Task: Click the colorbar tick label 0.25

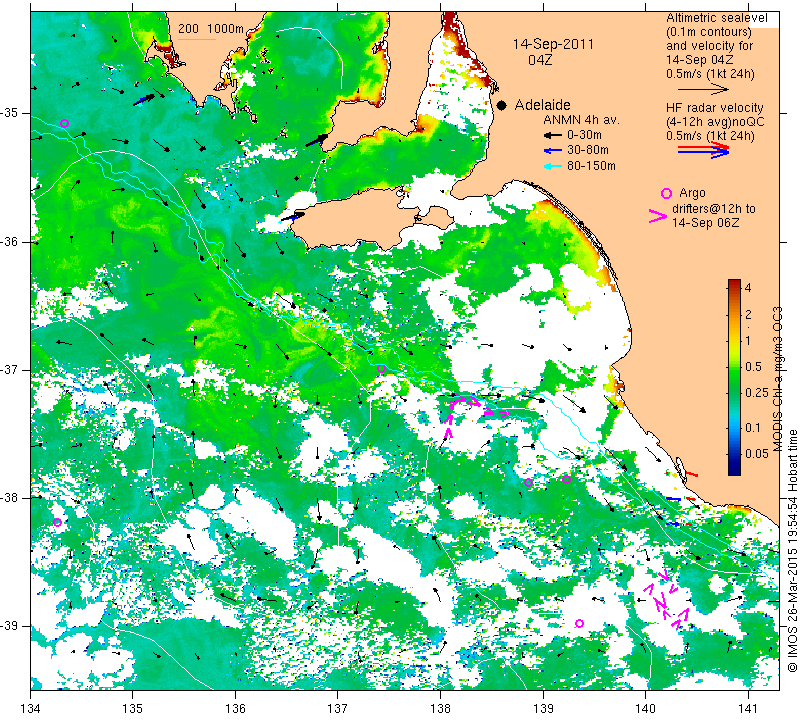Action: point(757,392)
